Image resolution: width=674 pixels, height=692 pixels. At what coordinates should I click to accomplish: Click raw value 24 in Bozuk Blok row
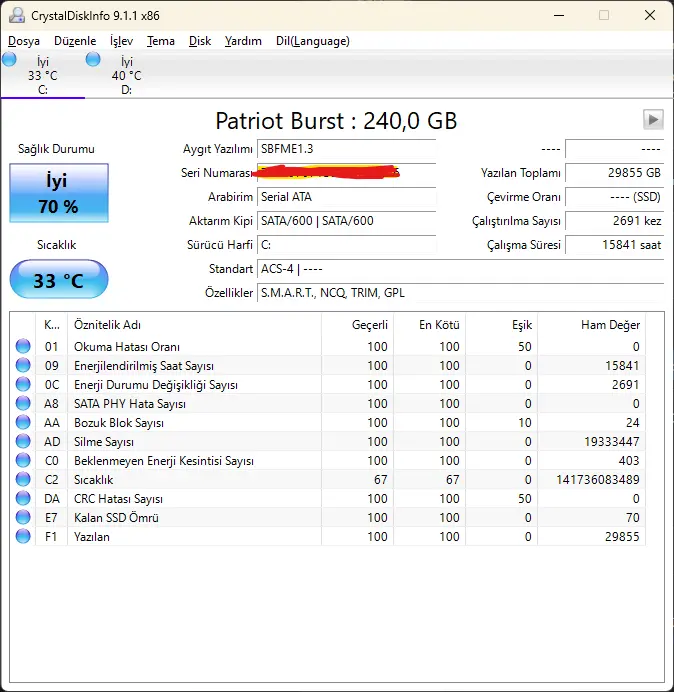coord(633,423)
